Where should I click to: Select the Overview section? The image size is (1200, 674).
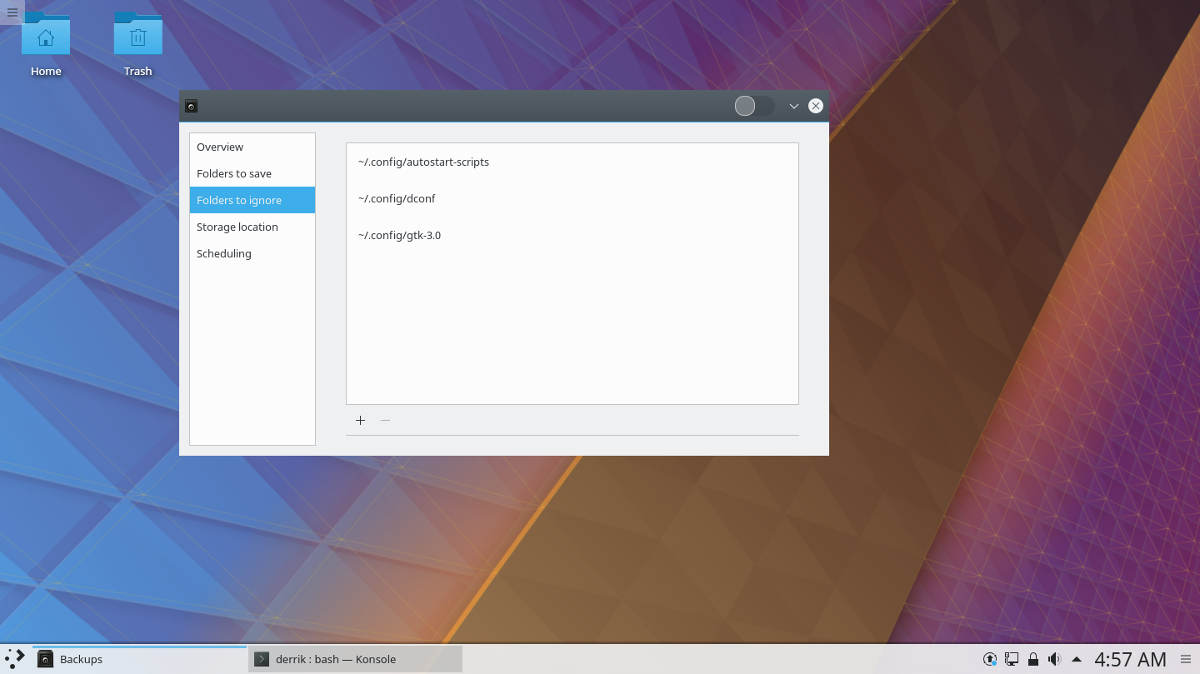(x=252, y=147)
